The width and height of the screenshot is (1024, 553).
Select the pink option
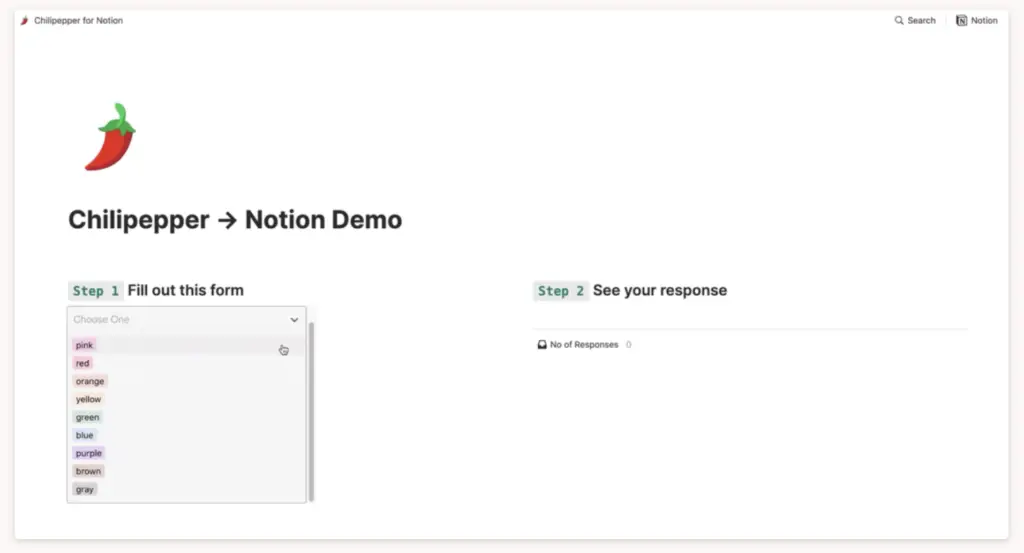click(84, 345)
